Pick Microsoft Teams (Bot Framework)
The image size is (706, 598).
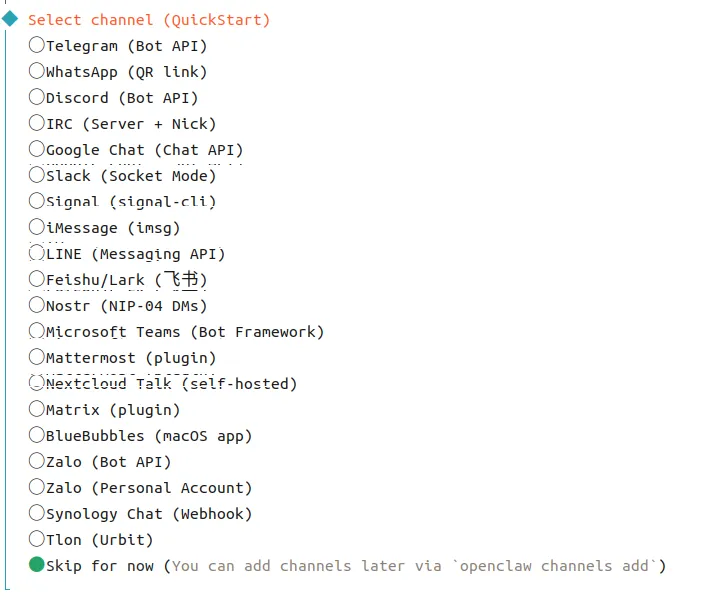(x=37, y=331)
